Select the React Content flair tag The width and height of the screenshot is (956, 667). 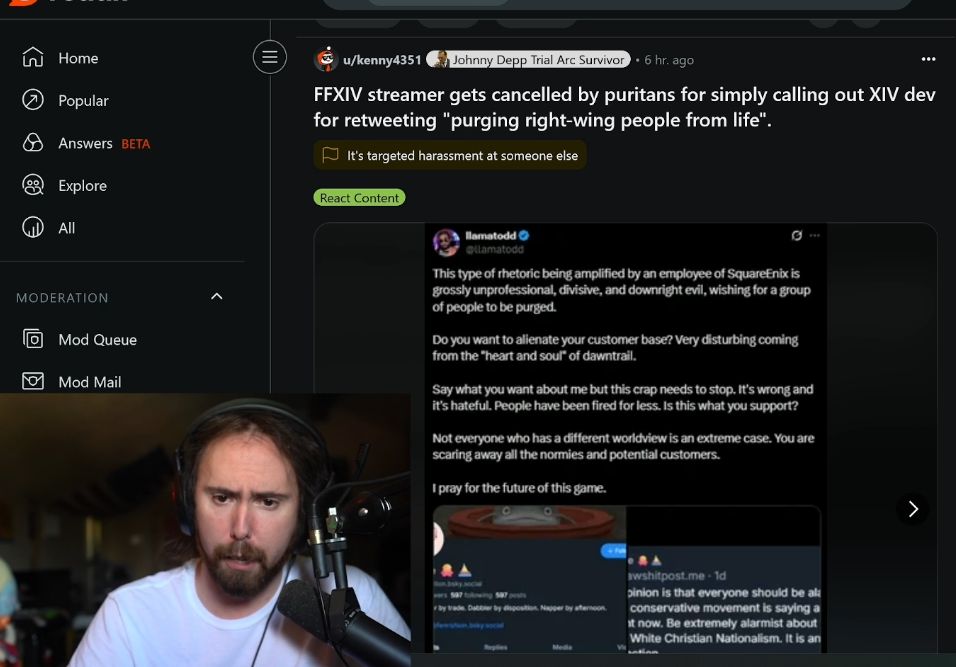(x=359, y=198)
